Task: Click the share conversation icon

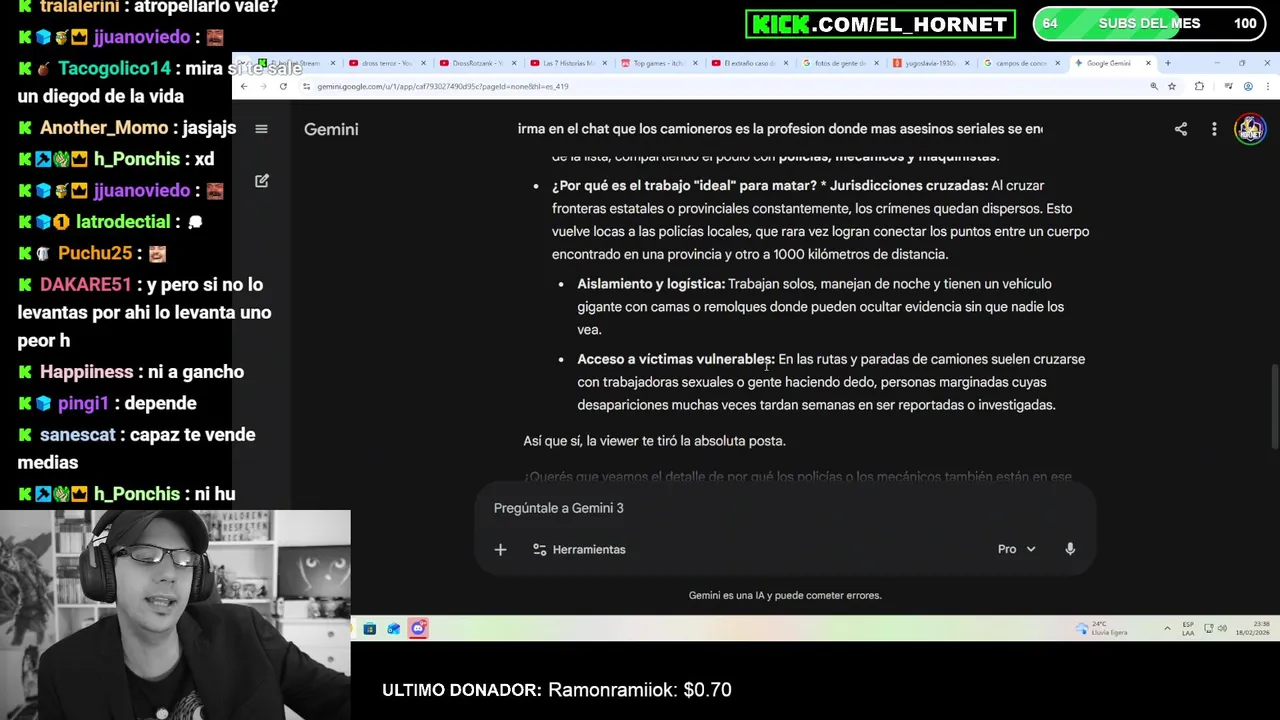Action: [x=1180, y=129]
